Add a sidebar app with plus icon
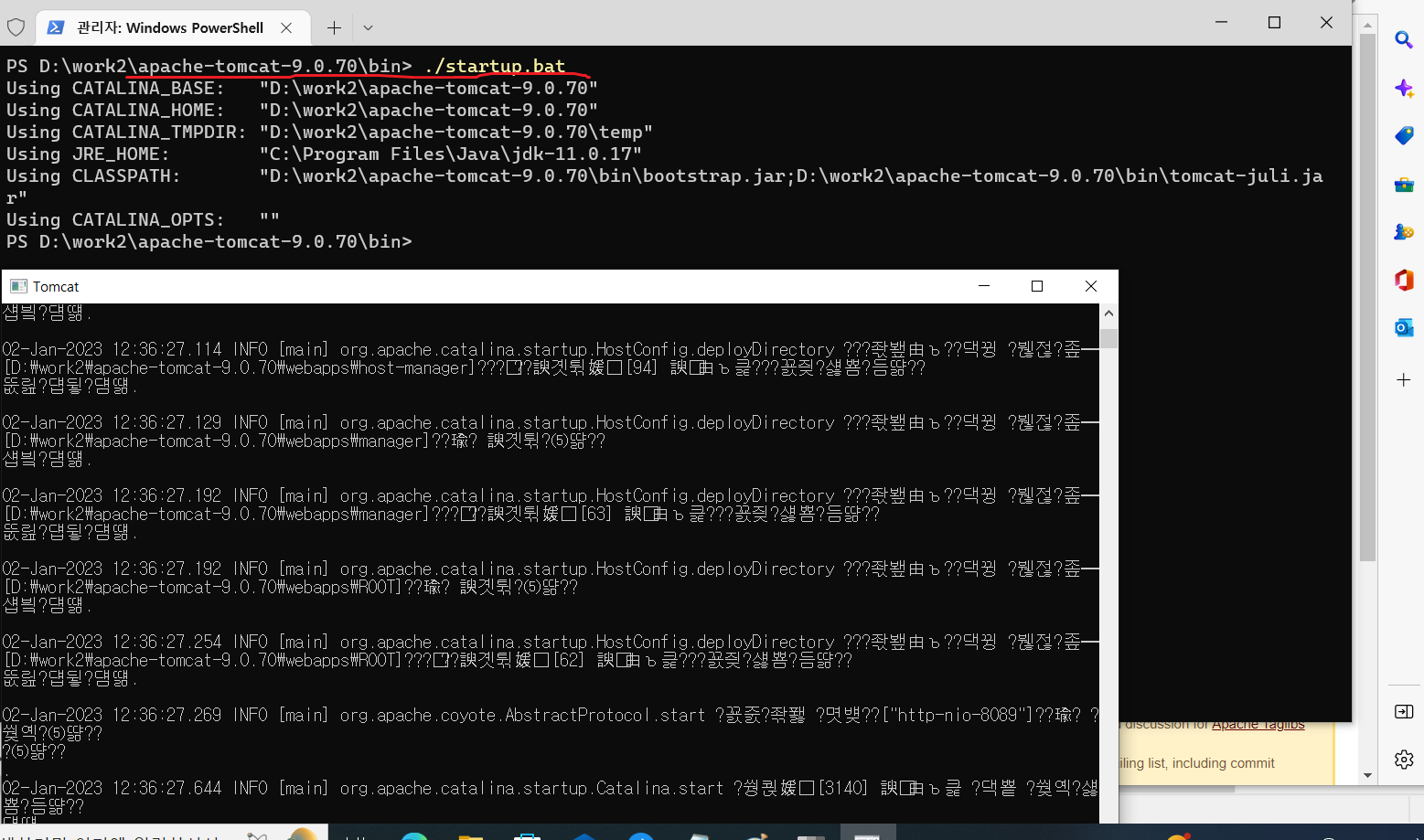The width and height of the screenshot is (1424, 840). (x=1404, y=379)
